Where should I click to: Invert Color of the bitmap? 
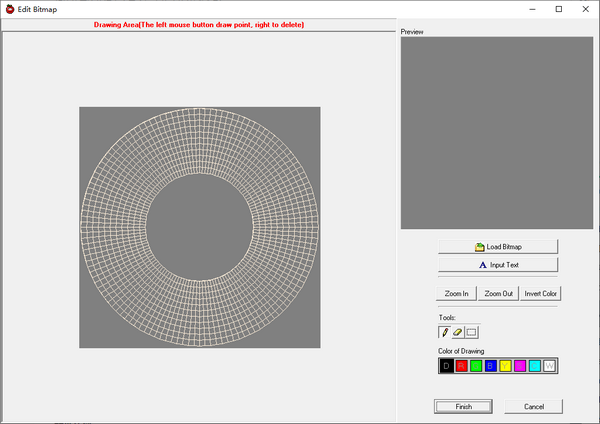pos(541,293)
